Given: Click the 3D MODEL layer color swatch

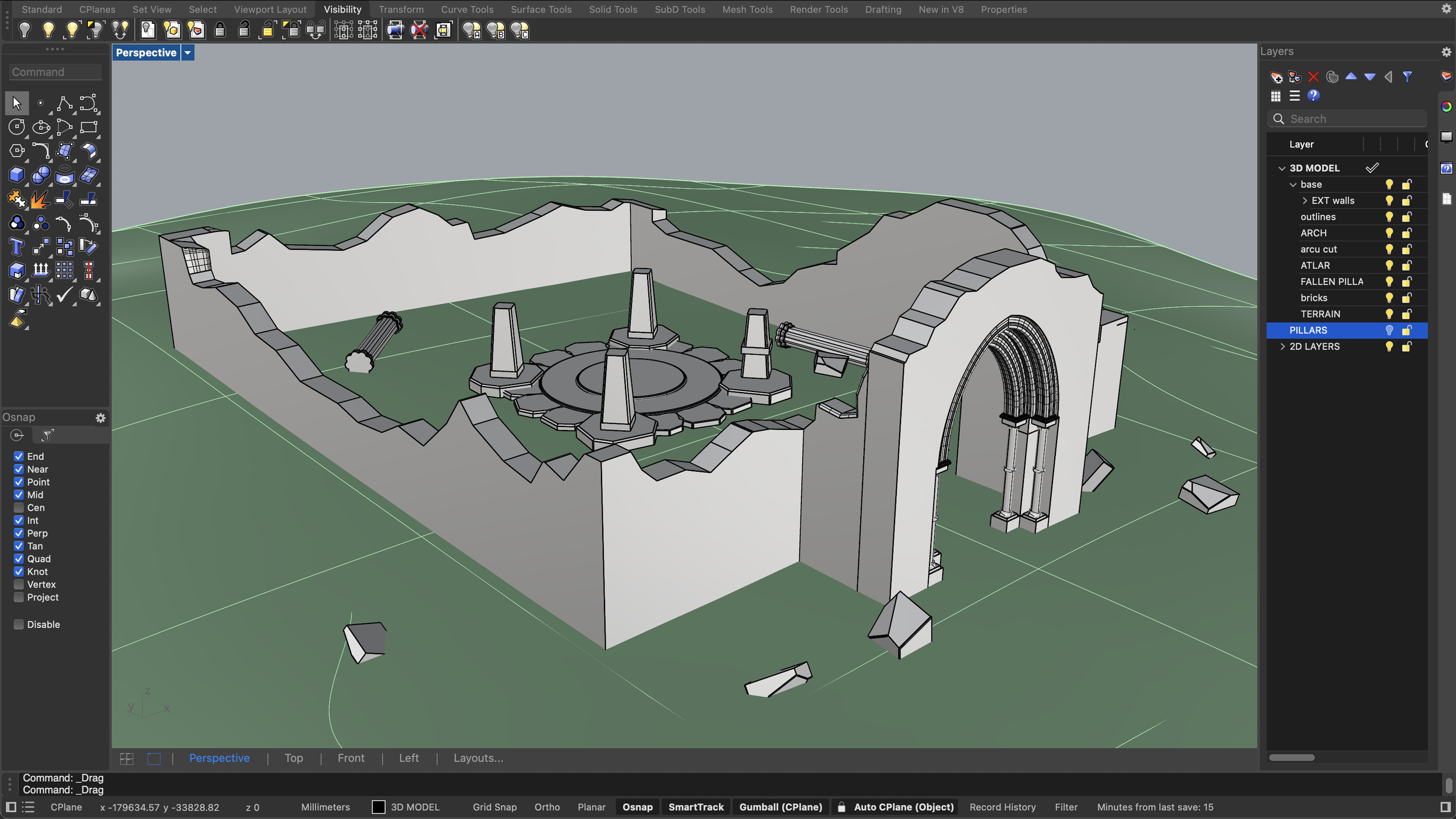Looking at the screenshot, I should point(379,807).
